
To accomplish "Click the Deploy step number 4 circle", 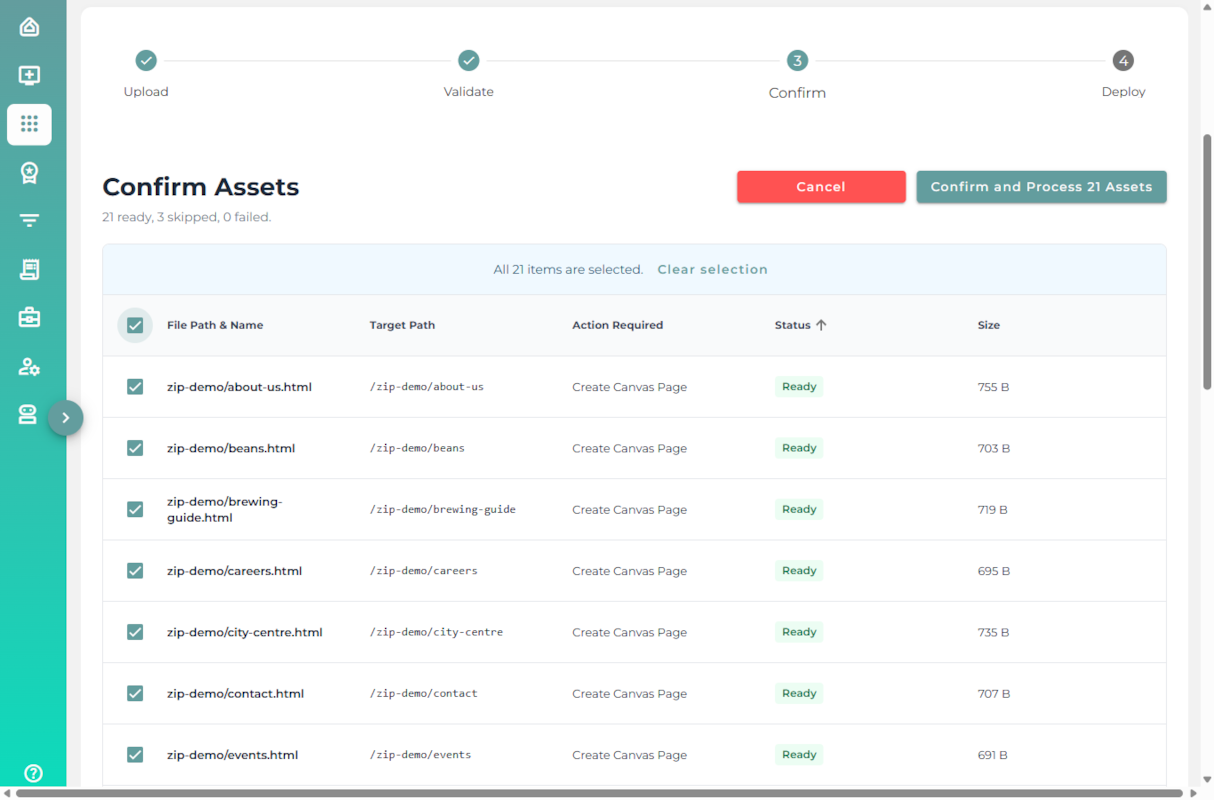I will tap(1123, 61).
